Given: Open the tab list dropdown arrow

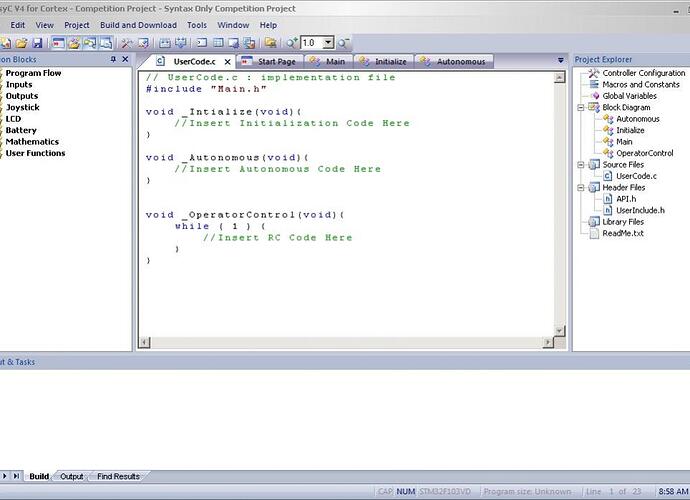Looking at the screenshot, I should [560, 60].
